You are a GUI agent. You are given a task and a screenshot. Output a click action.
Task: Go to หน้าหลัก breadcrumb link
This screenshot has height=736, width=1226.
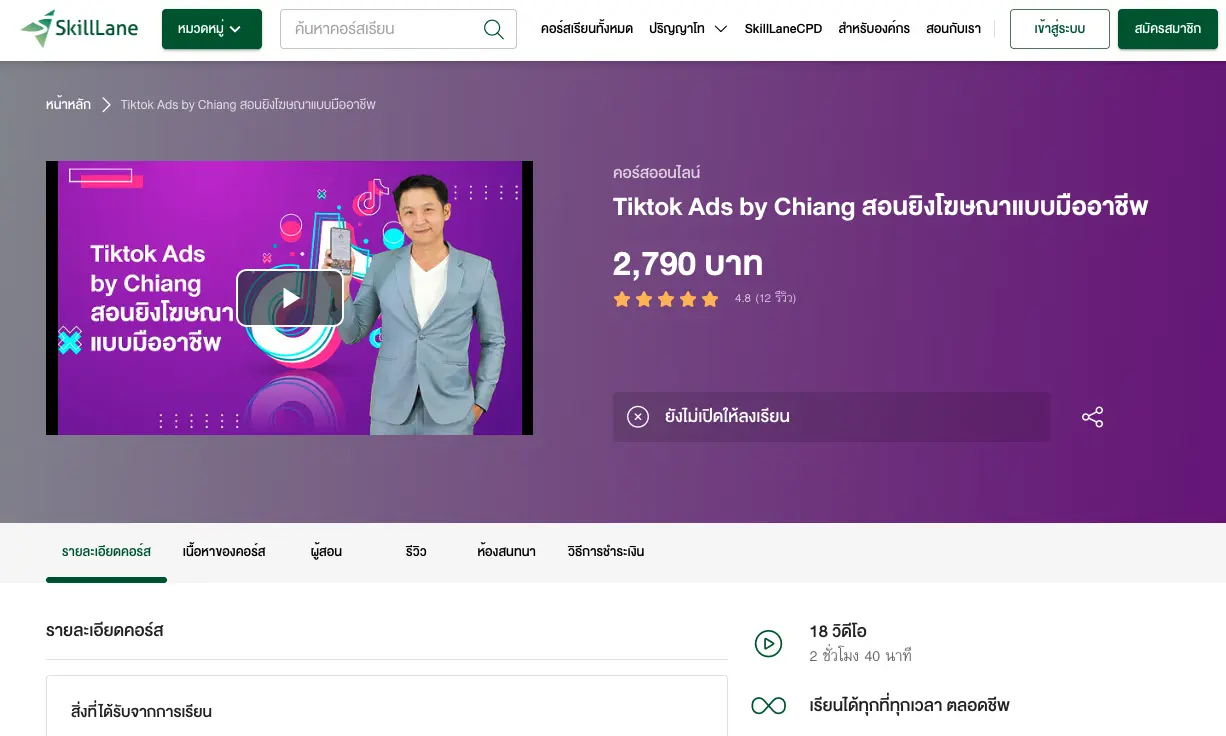point(68,104)
